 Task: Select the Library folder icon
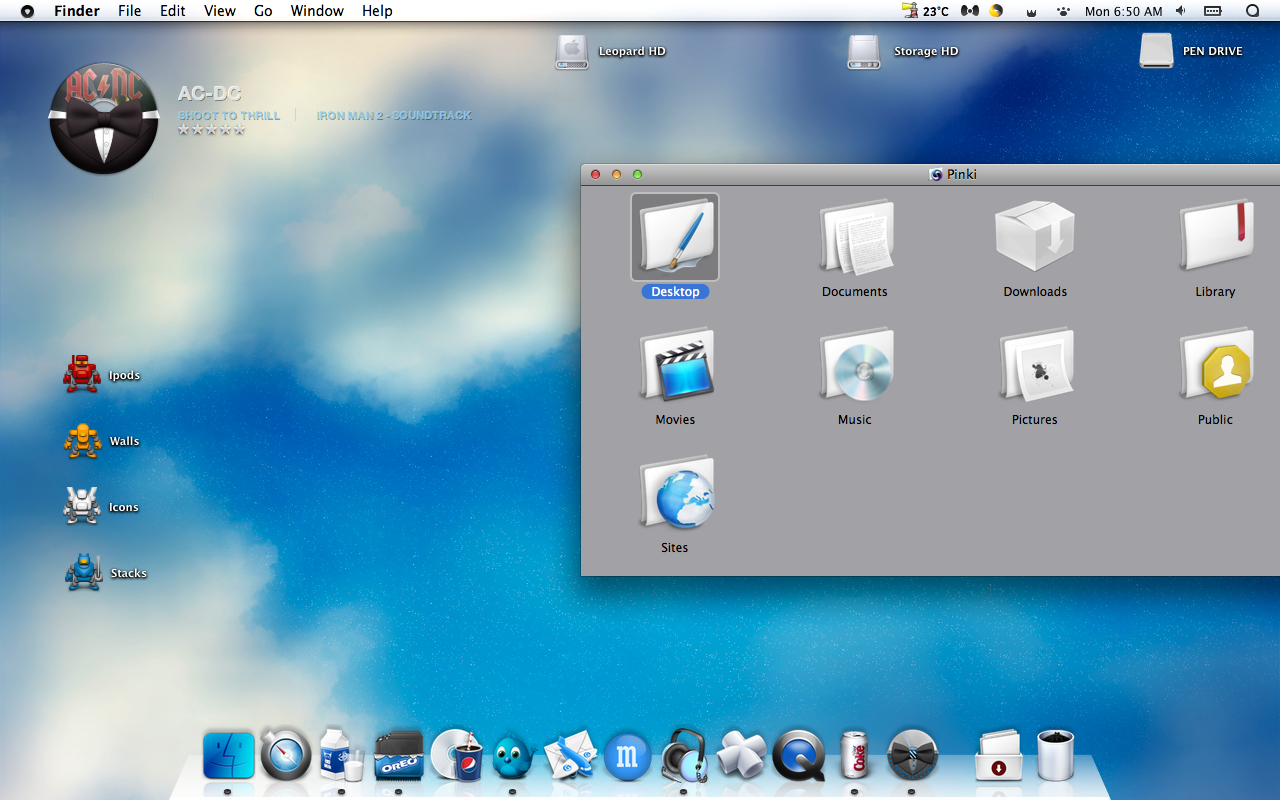(1215, 238)
